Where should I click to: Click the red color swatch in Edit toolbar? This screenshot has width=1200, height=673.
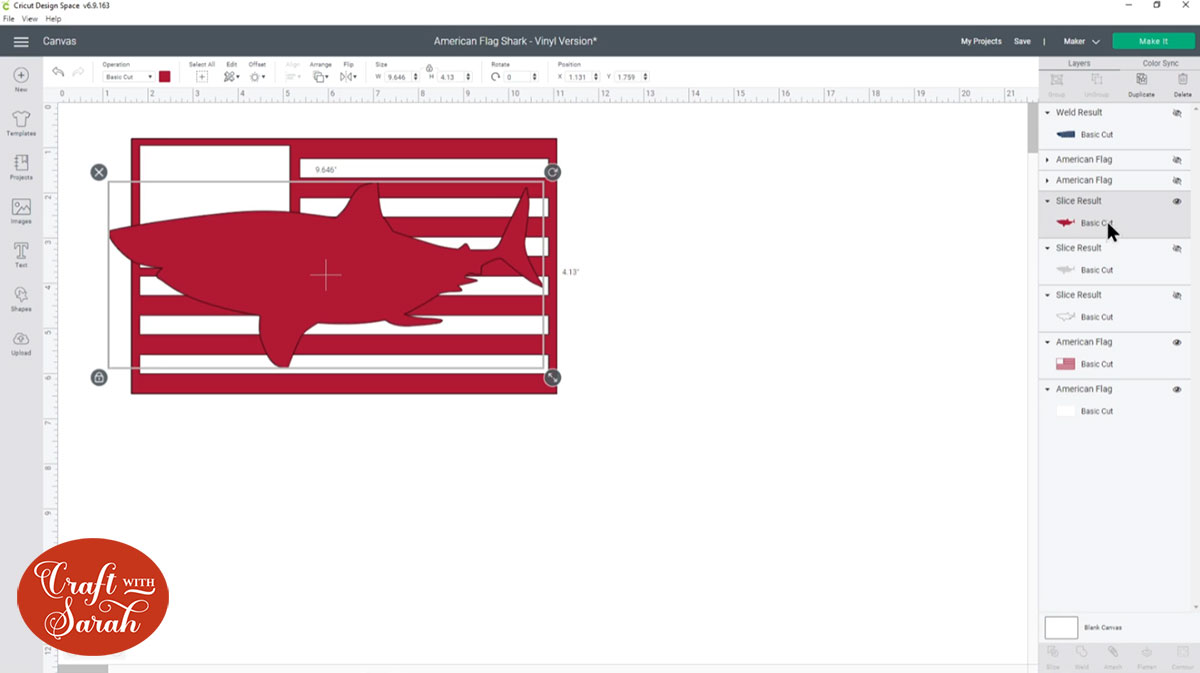[164, 76]
